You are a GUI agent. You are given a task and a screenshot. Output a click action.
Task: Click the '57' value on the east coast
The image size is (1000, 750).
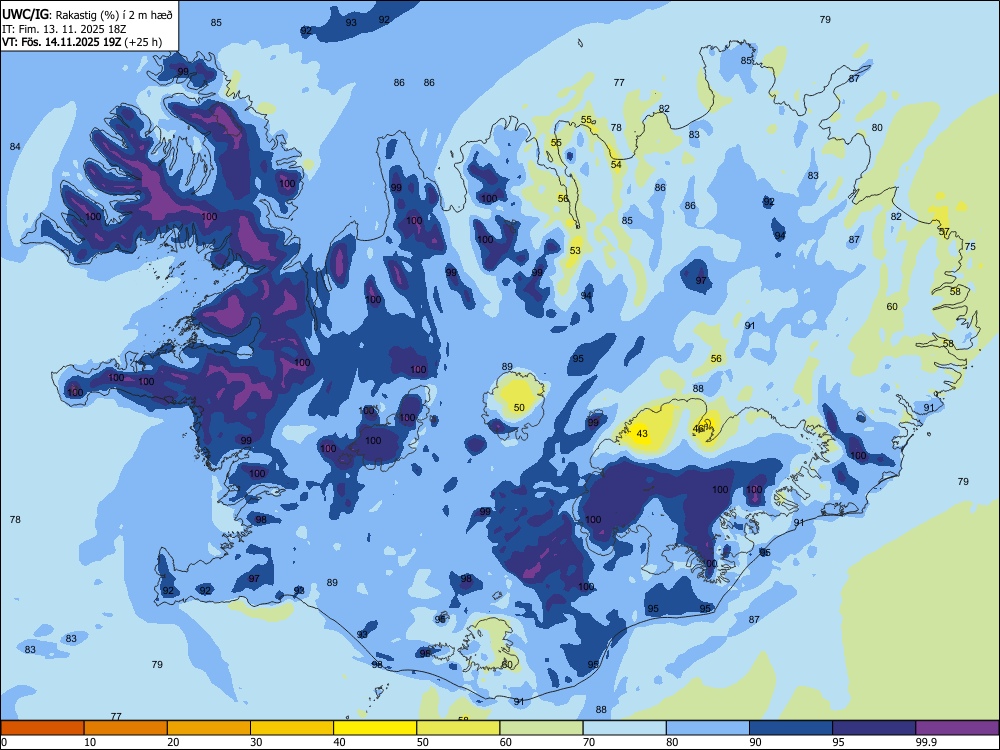click(x=945, y=232)
